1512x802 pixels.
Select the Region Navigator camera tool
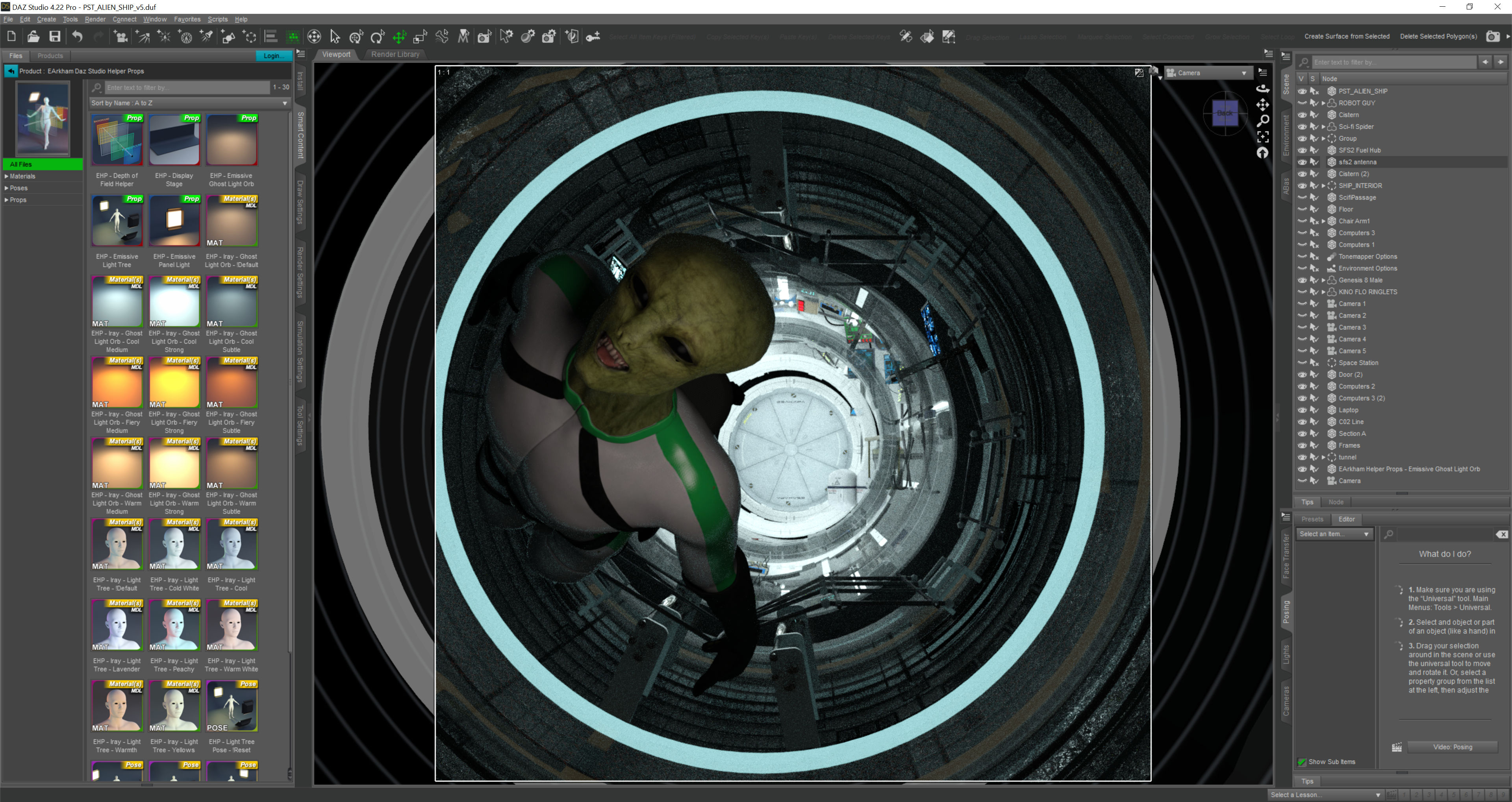click(x=484, y=36)
